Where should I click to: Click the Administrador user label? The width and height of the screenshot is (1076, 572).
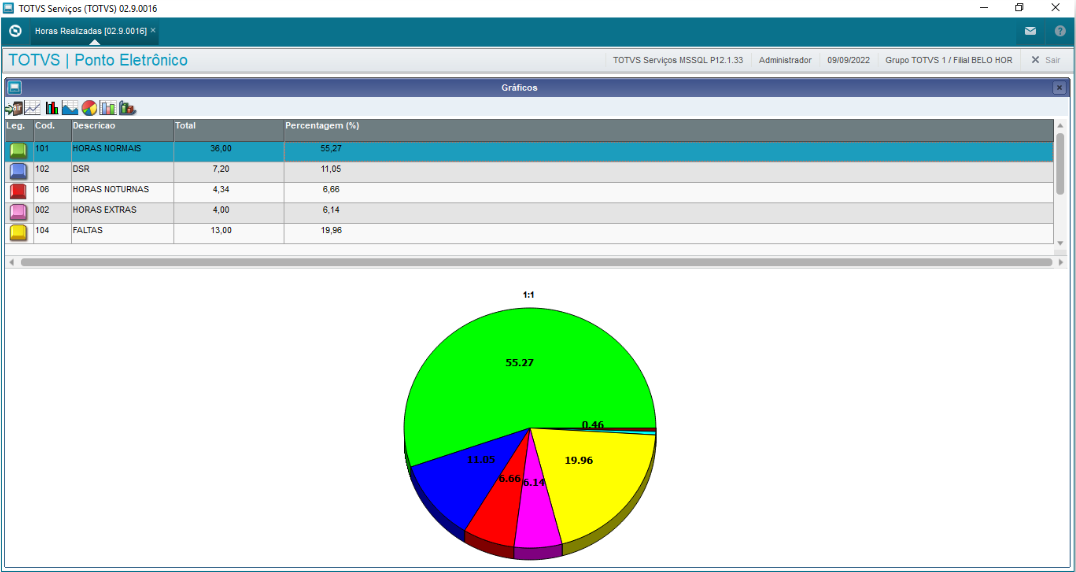point(785,60)
